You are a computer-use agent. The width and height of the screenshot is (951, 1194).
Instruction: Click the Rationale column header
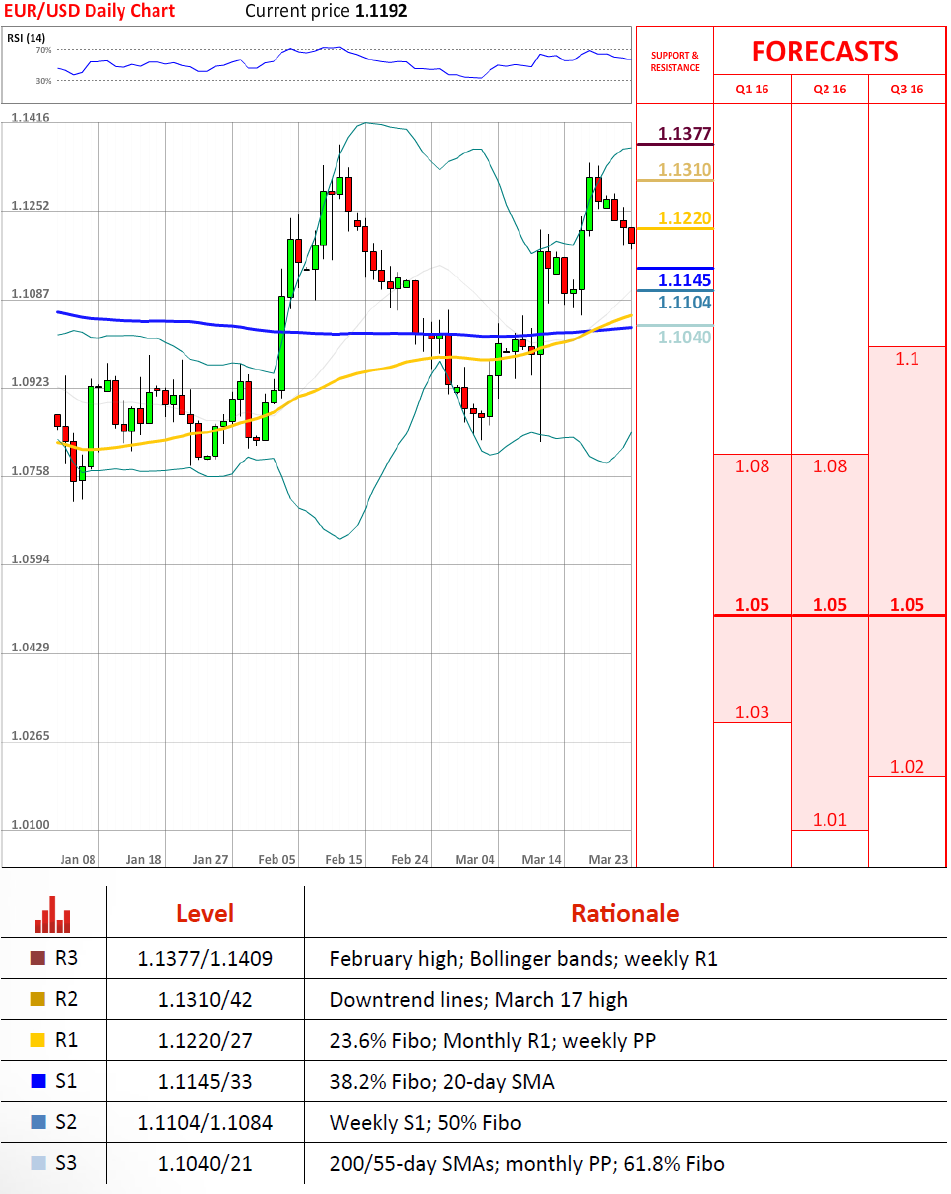(625, 913)
